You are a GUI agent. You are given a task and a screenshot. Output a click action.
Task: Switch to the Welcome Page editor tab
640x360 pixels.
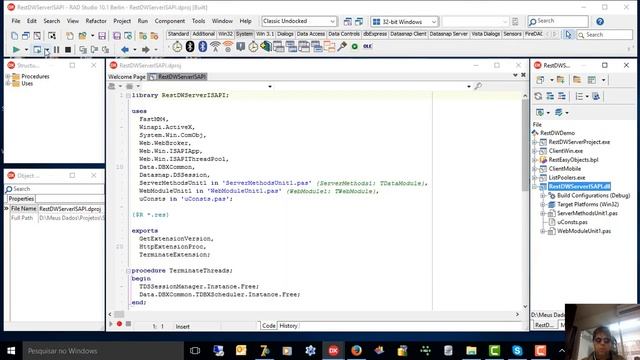127,77
